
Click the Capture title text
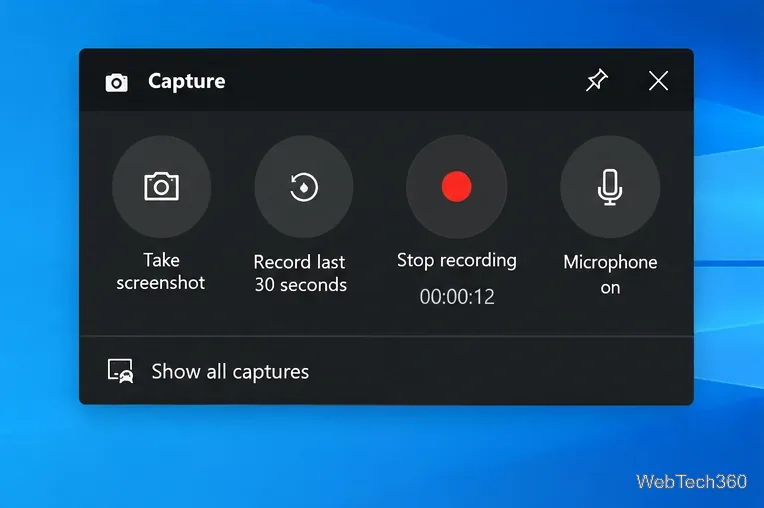(x=187, y=81)
